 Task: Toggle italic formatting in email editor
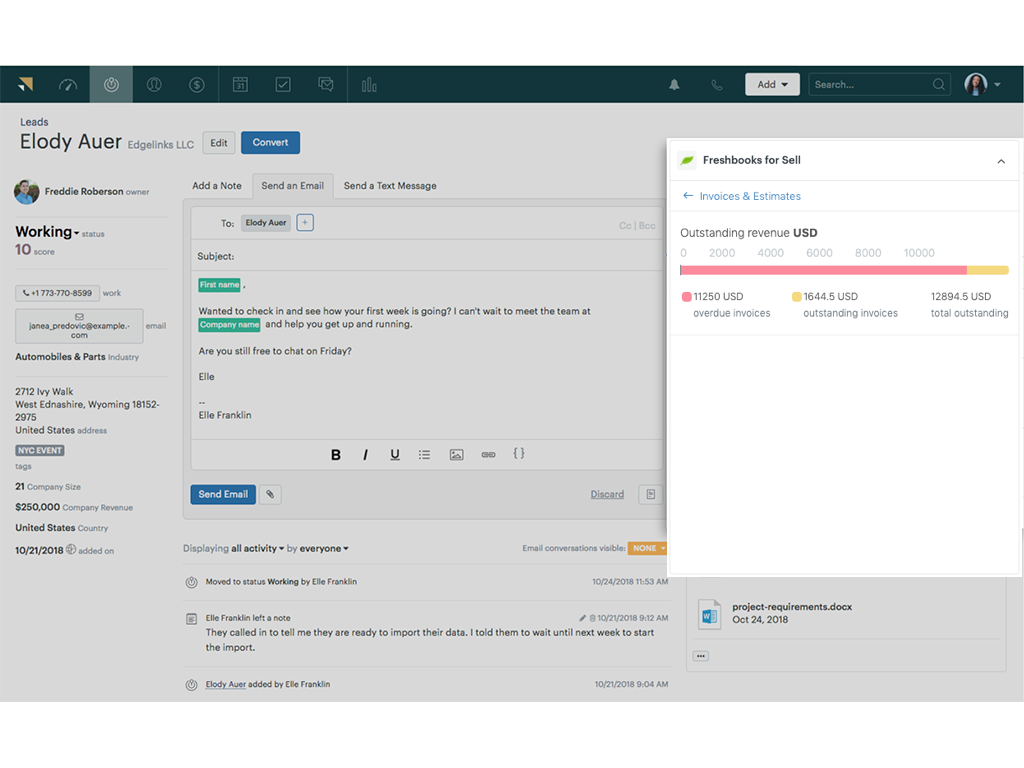[x=365, y=455]
